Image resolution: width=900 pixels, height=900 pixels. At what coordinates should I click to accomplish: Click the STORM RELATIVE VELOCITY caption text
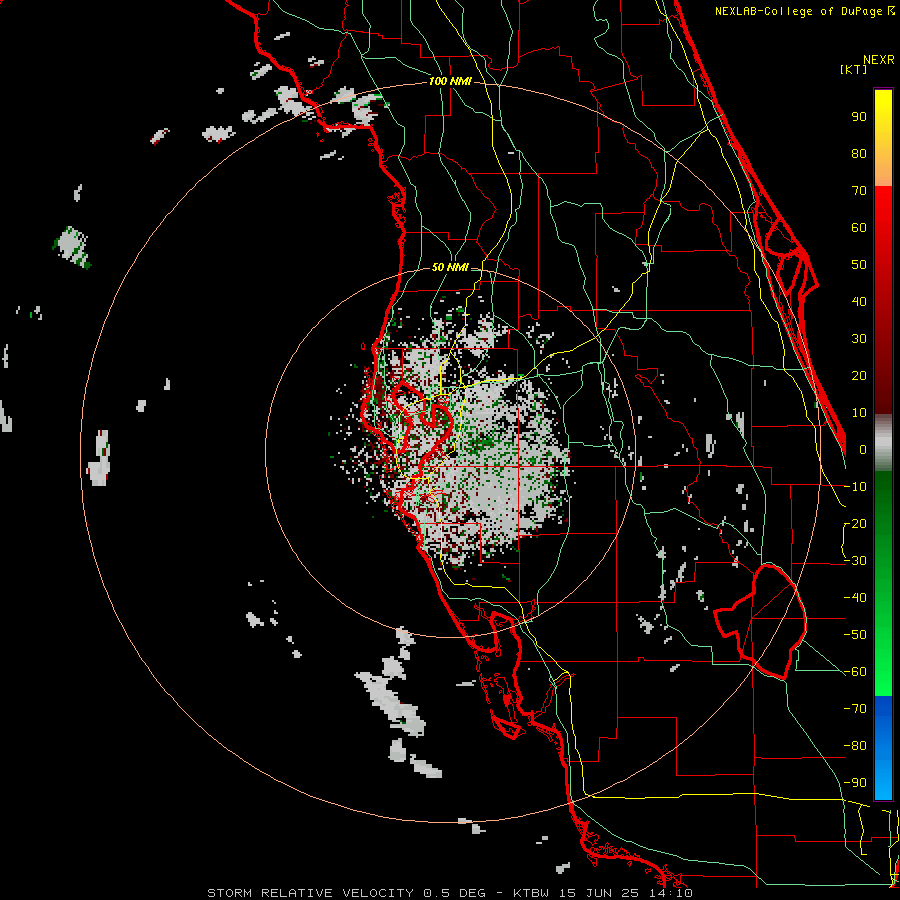(310, 893)
